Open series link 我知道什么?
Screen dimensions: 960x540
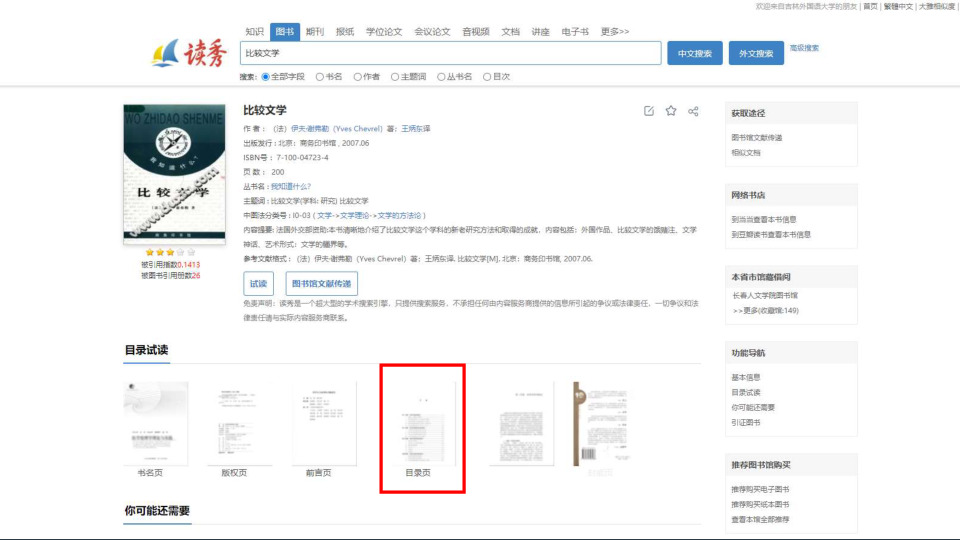pos(291,186)
